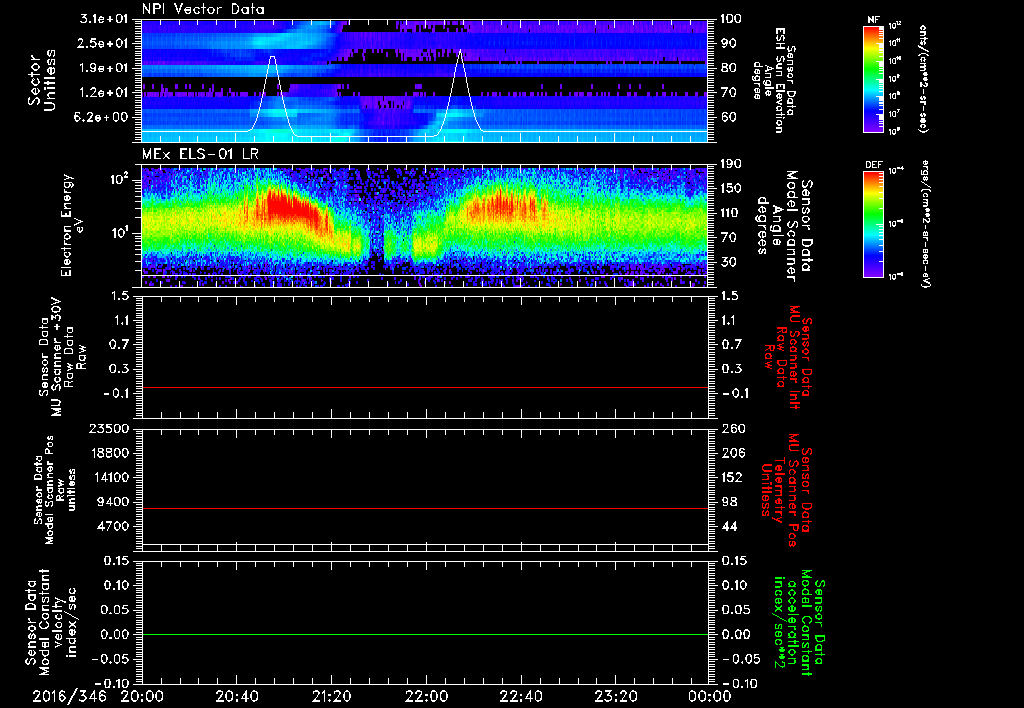The width and height of the screenshot is (1024, 708).
Task: Click the DEF energy flux color bar
Action: coord(874,224)
